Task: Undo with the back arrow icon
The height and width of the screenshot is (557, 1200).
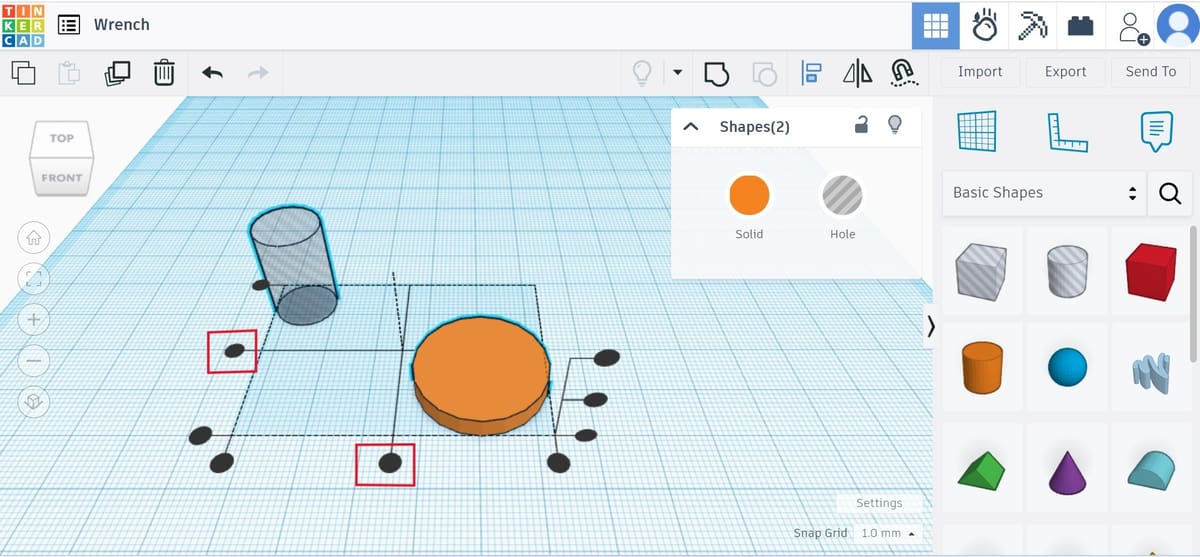Action: coord(212,73)
